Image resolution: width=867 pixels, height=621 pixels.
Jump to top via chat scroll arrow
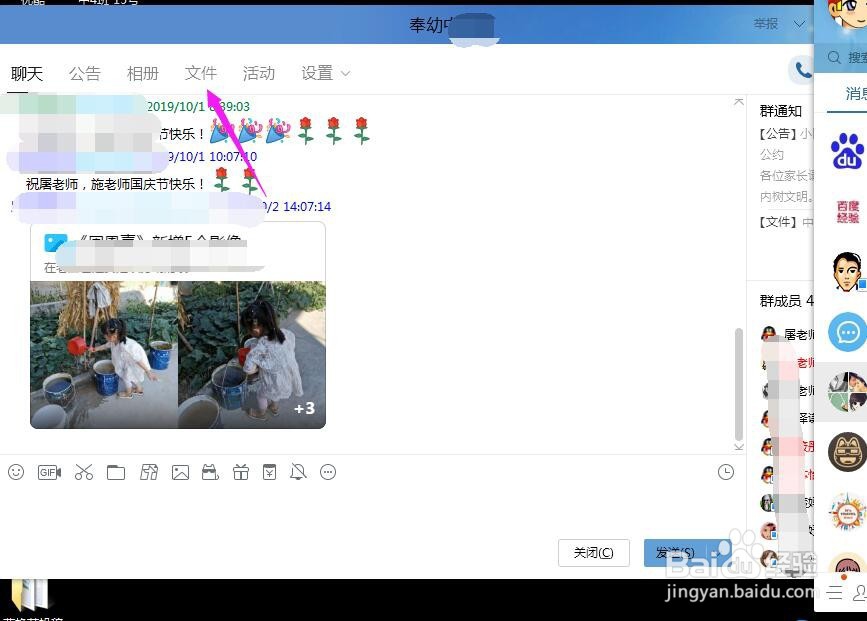tap(739, 102)
